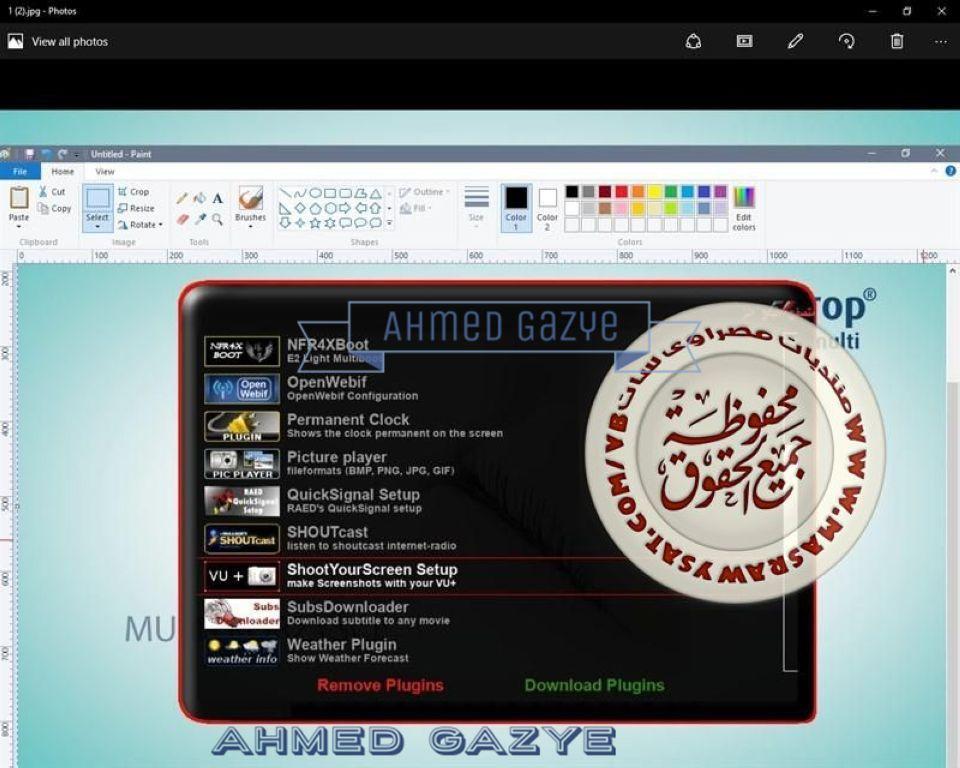The width and height of the screenshot is (960, 768).
Task: Pick the Curve shape in Shapes gallery
Action: pos(300,193)
